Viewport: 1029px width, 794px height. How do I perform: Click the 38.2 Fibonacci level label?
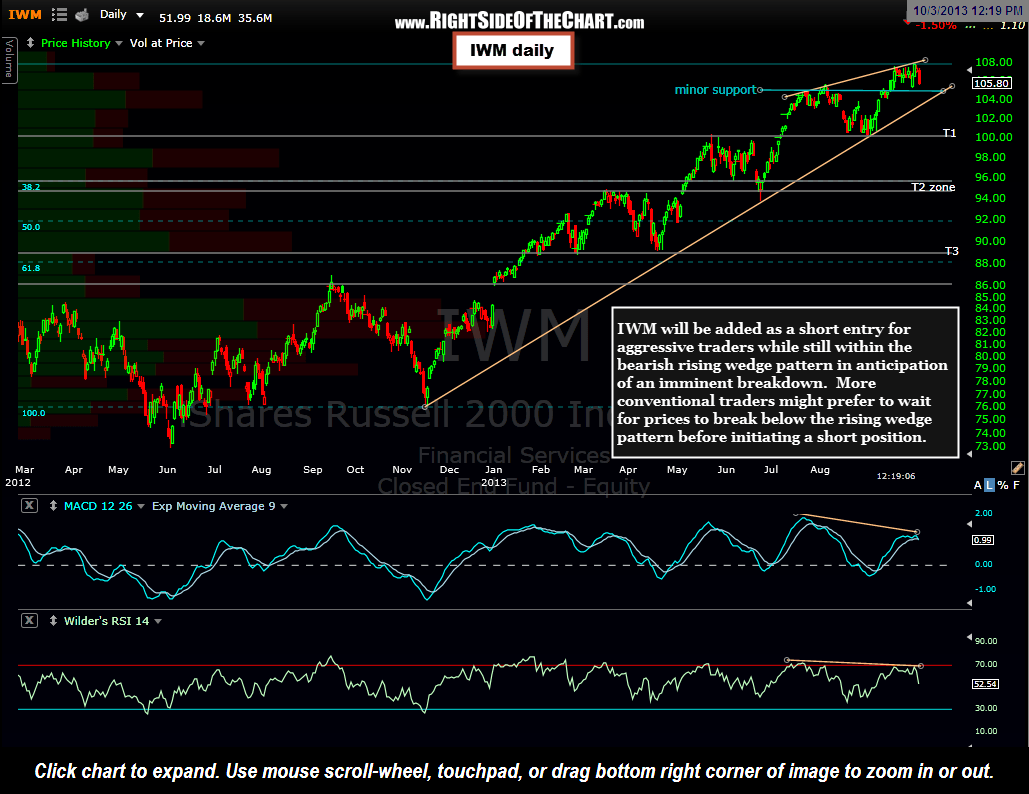tap(30, 187)
